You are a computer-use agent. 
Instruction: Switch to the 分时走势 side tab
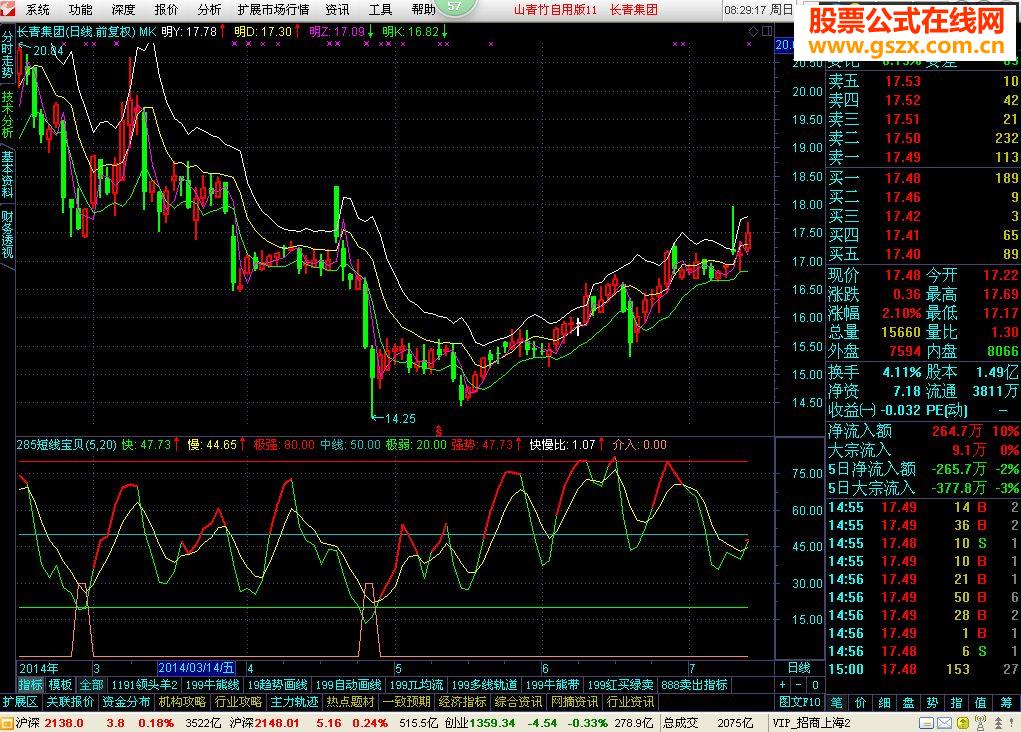7,55
